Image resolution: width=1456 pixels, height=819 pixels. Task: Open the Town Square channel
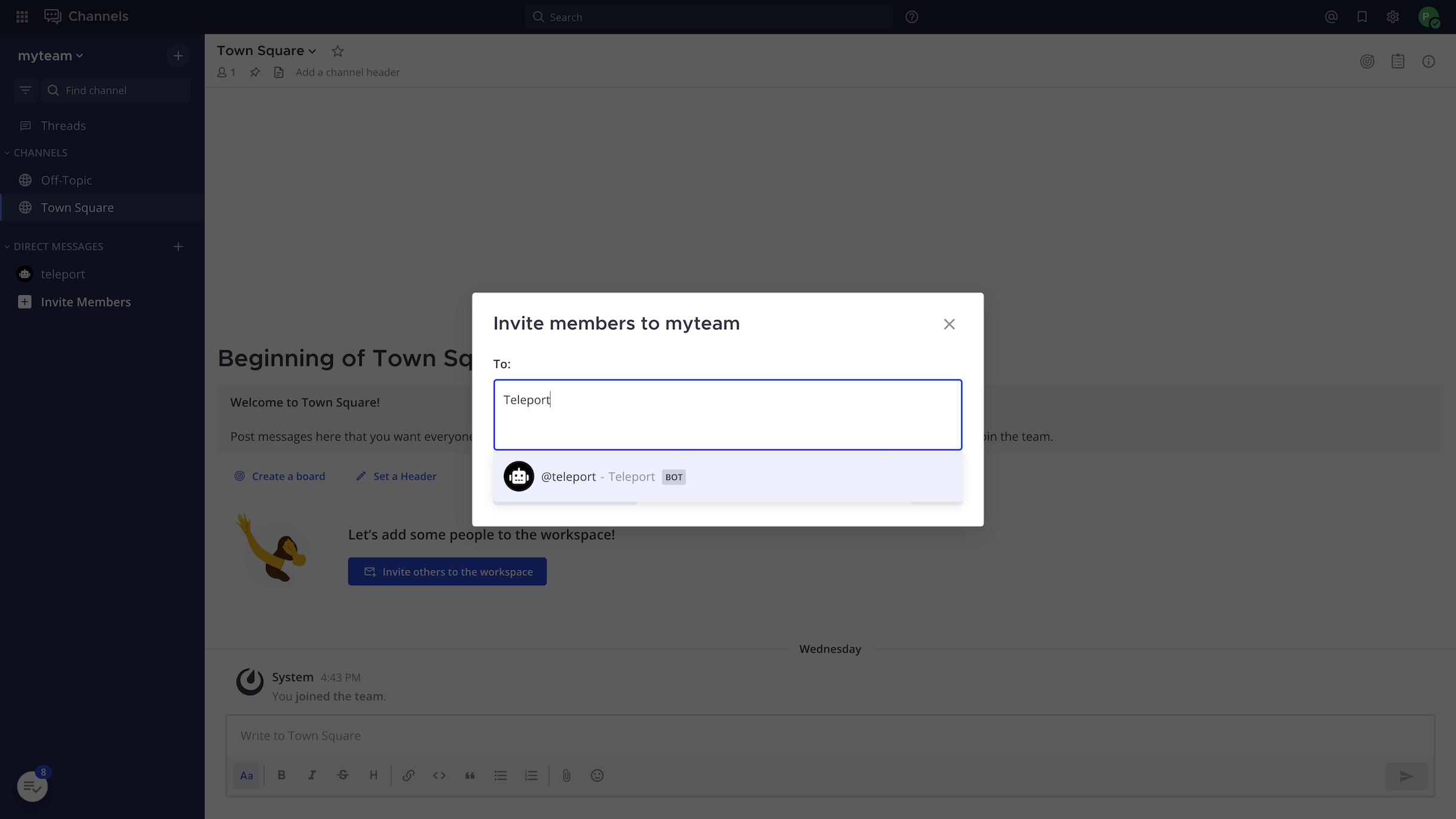pyautogui.click(x=77, y=207)
